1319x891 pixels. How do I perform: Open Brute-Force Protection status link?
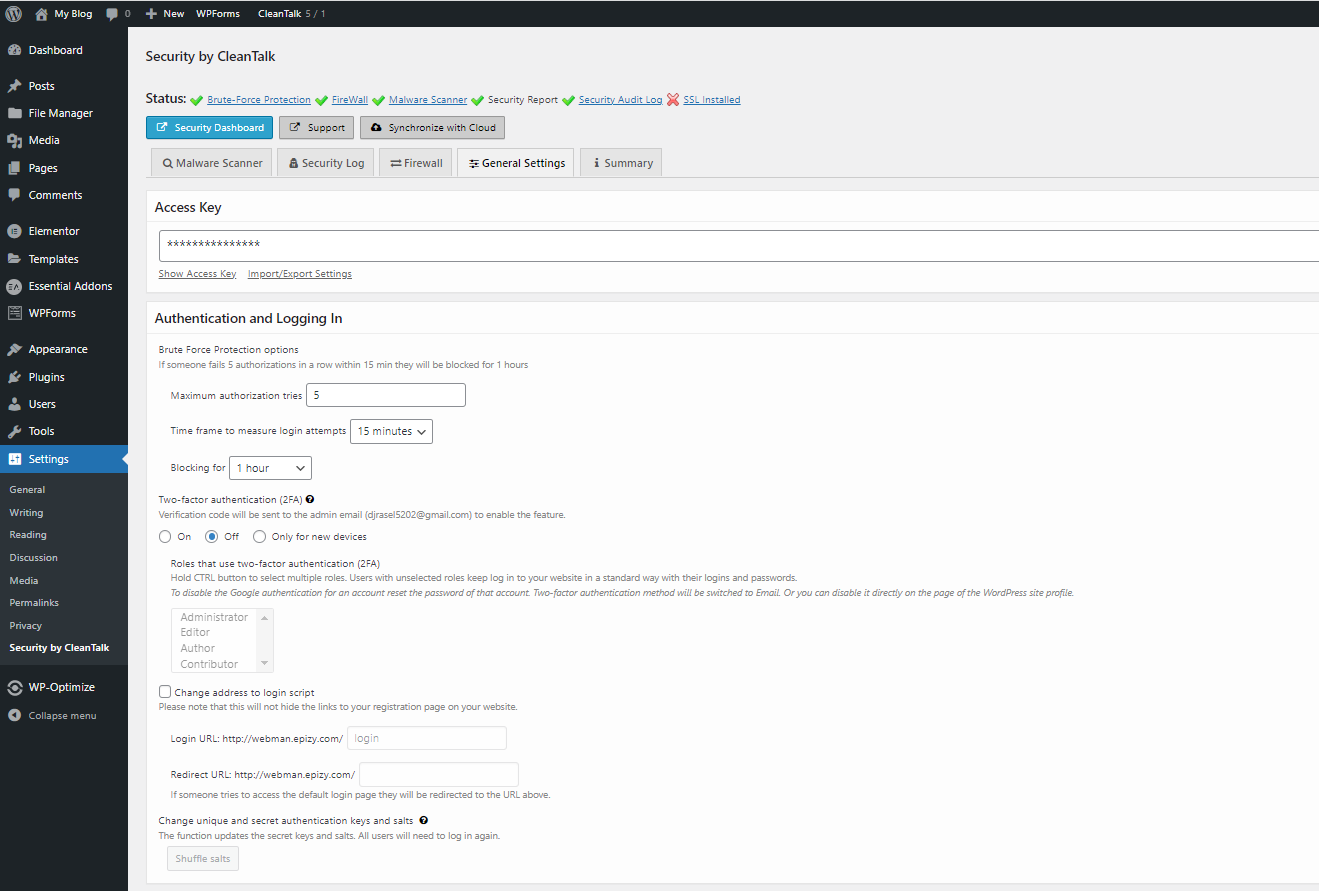259,100
